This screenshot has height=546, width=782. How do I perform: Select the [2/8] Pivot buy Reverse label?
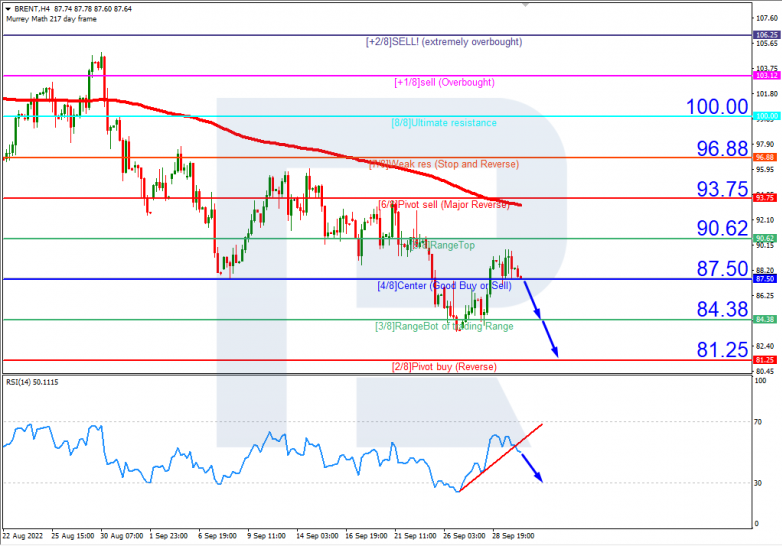click(443, 367)
